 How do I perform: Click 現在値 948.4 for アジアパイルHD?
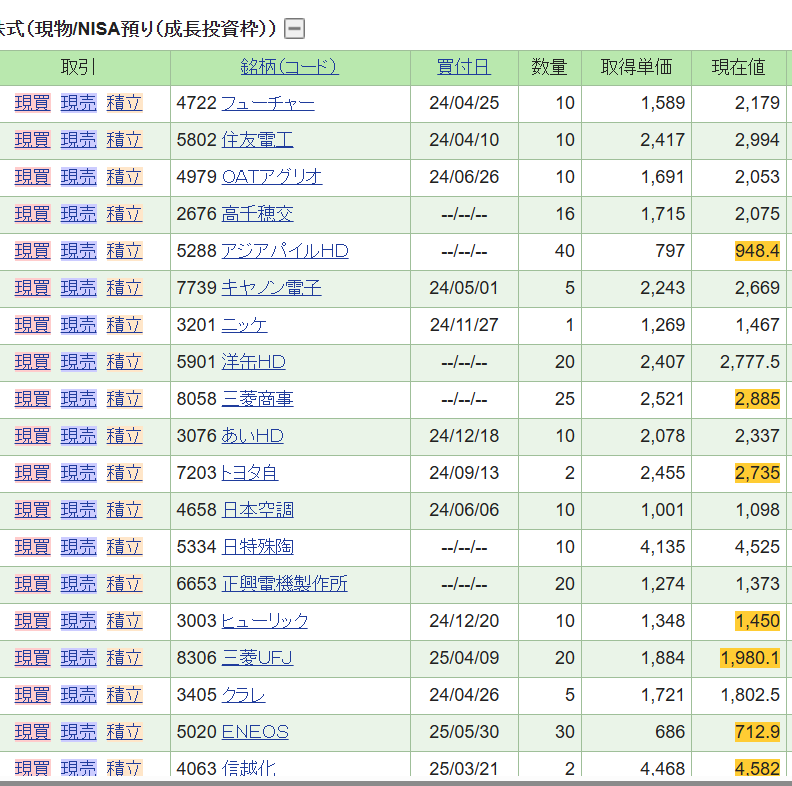point(757,251)
